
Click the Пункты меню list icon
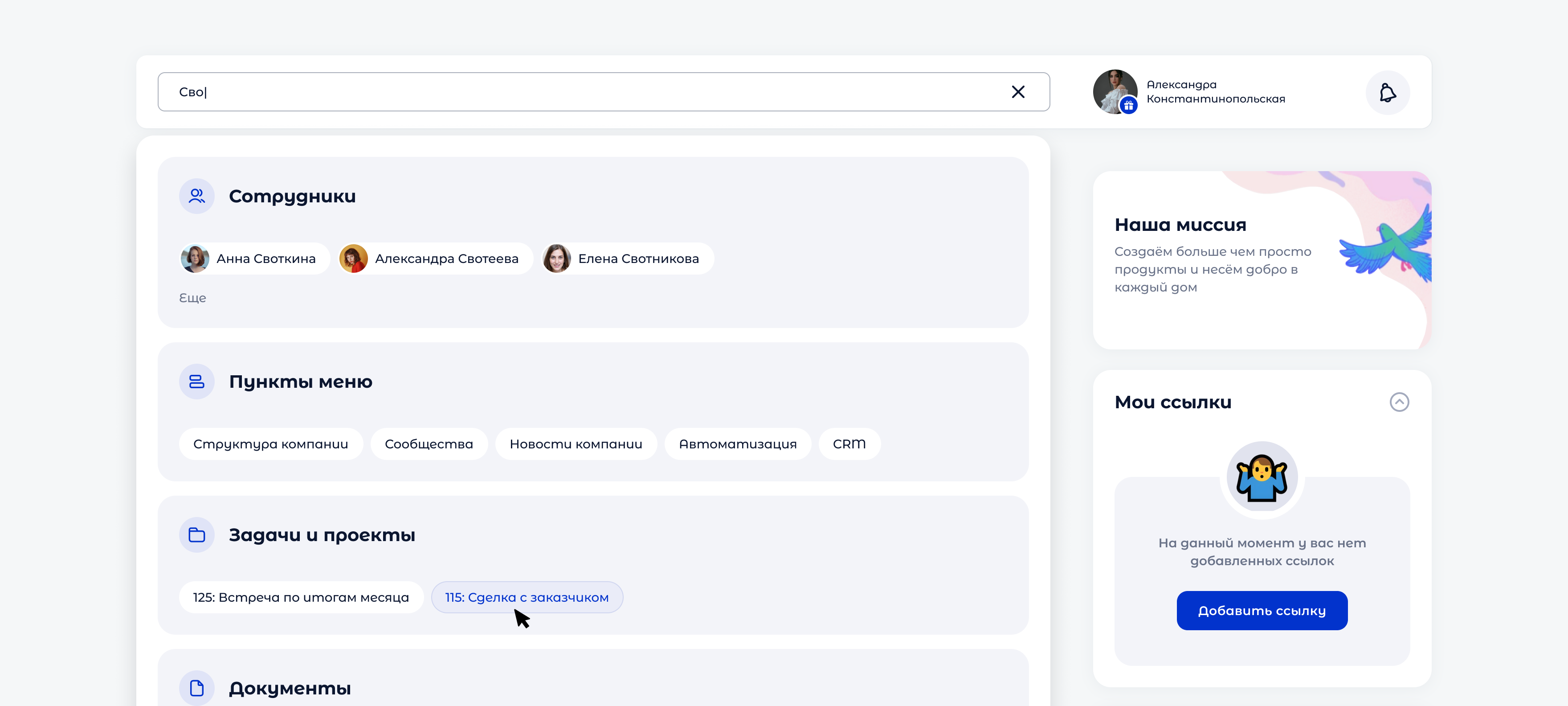click(x=196, y=382)
